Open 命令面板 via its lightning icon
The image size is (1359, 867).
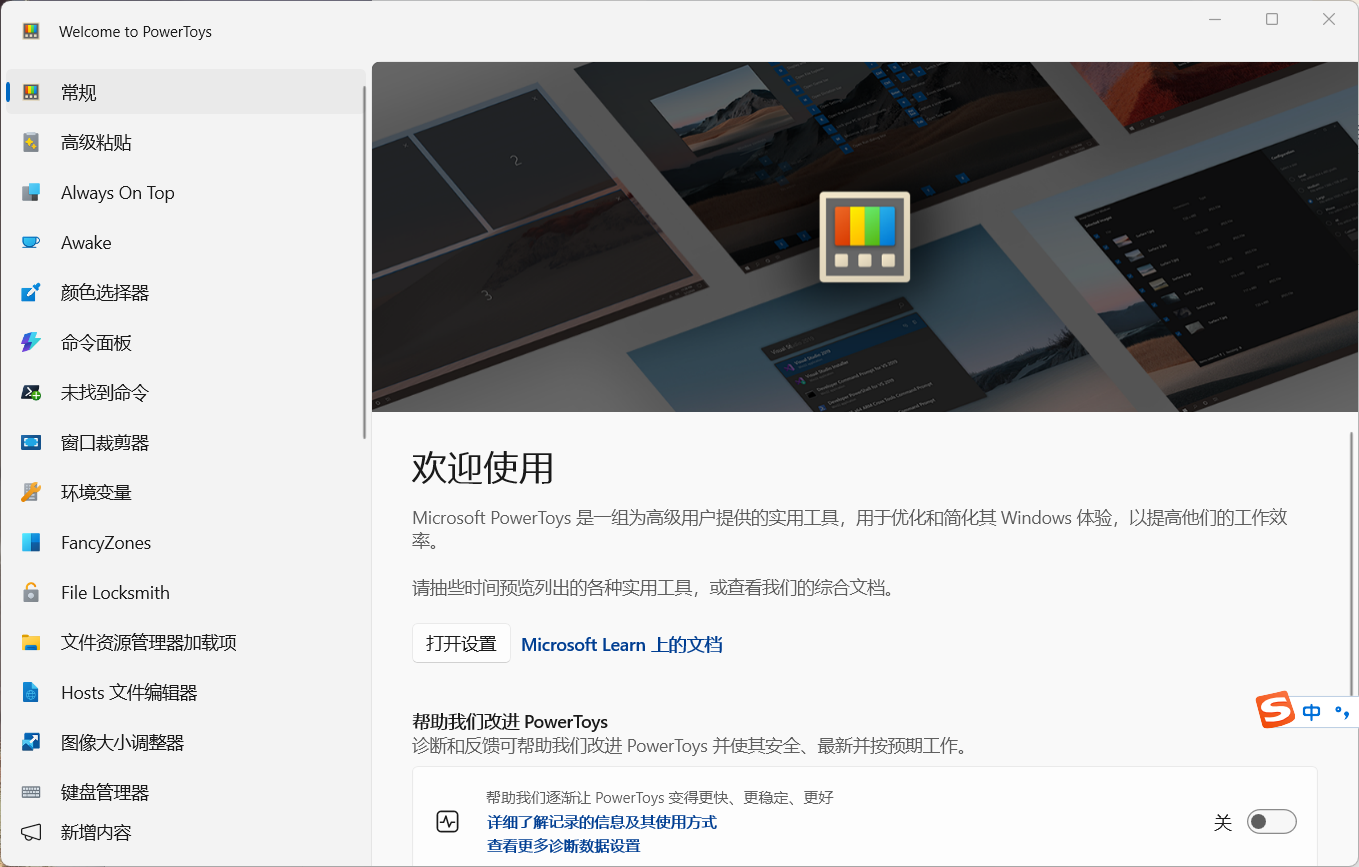pos(30,342)
